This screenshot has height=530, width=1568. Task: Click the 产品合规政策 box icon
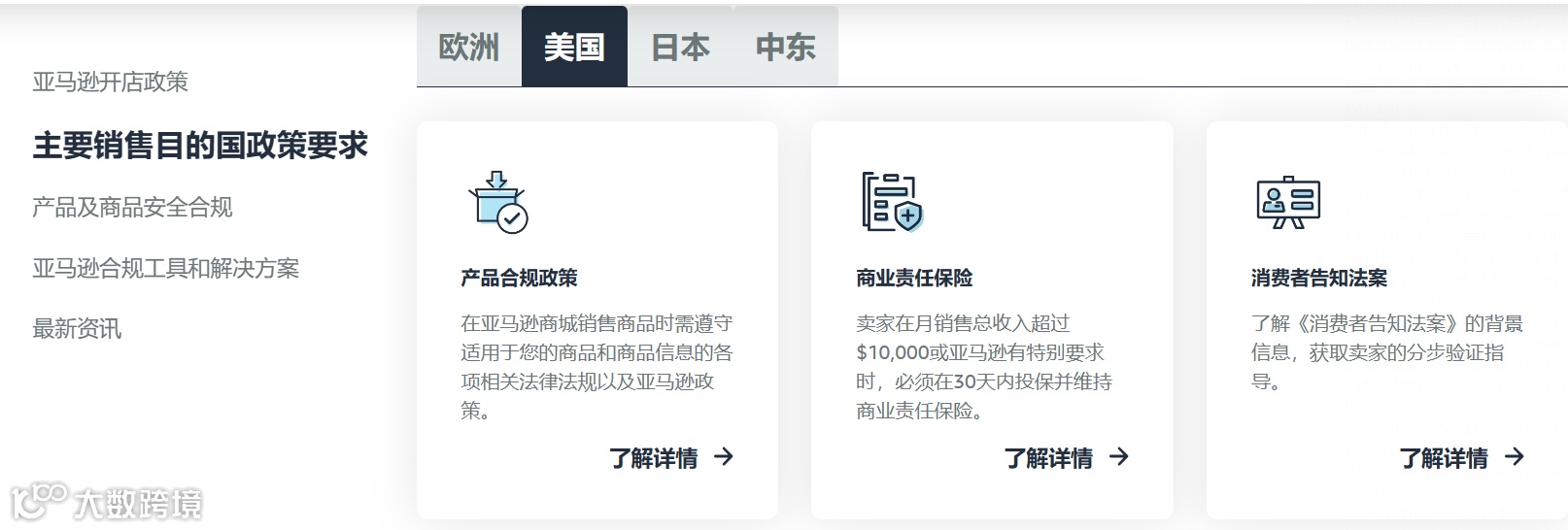pos(498,202)
